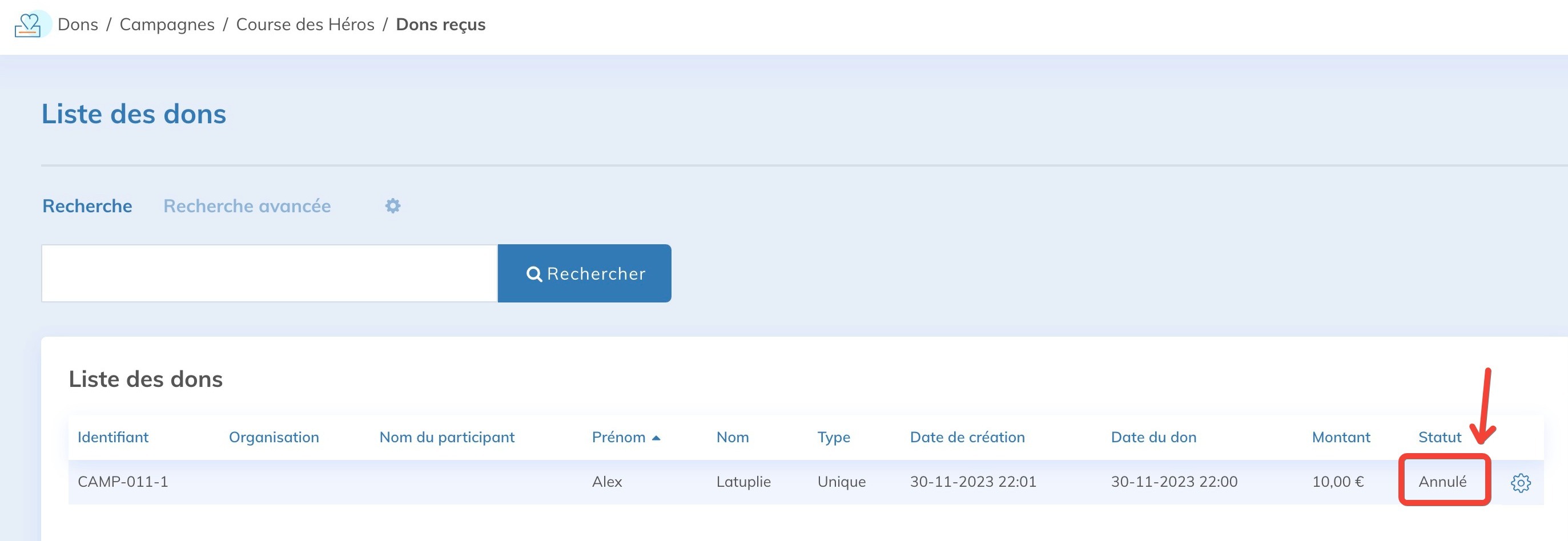
Task: Click the donation heart logo icon
Action: tap(28, 25)
